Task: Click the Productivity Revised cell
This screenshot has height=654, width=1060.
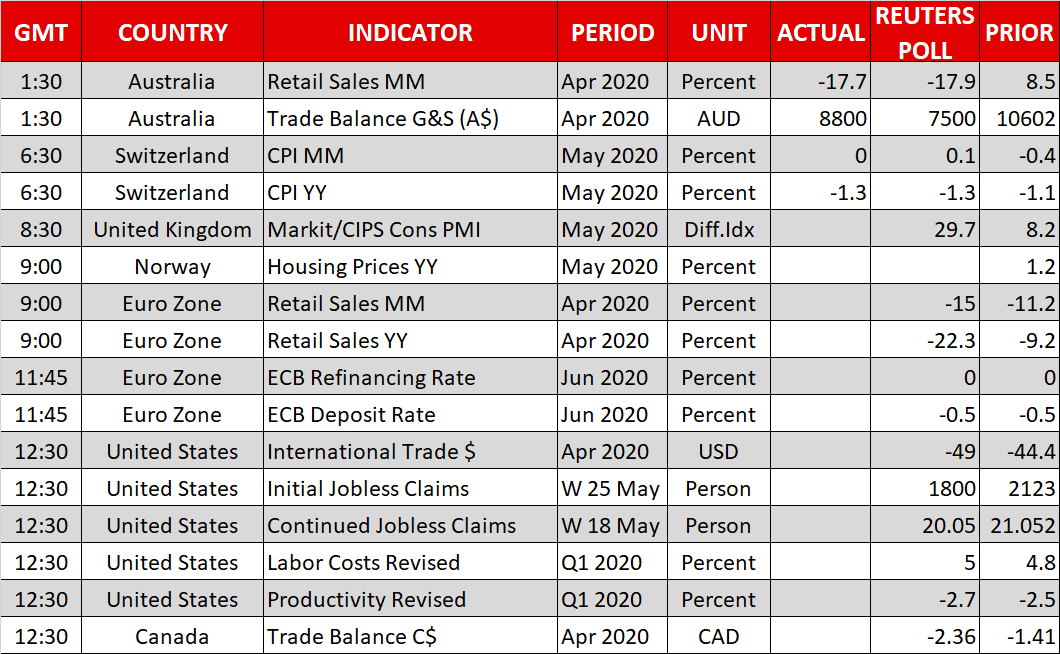Action: click(366, 600)
